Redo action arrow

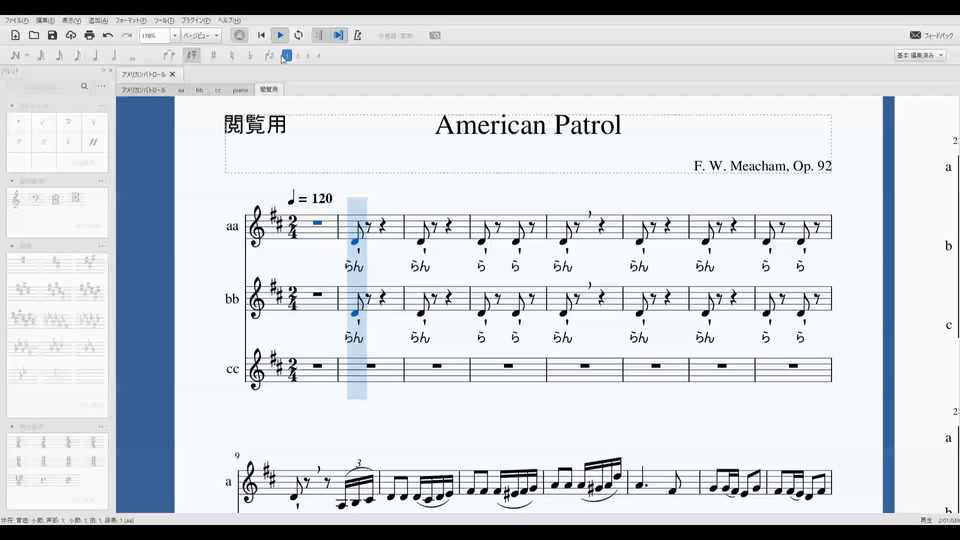coord(127,36)
